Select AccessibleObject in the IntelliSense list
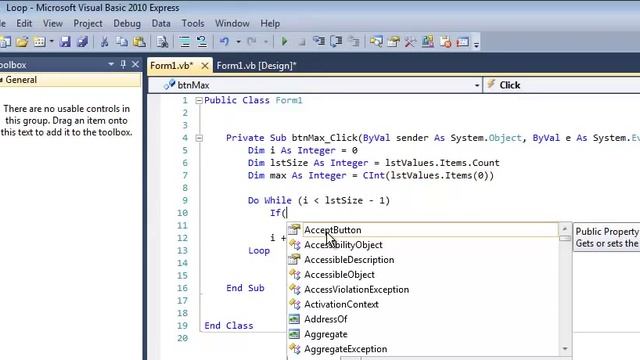 [422, 275]
